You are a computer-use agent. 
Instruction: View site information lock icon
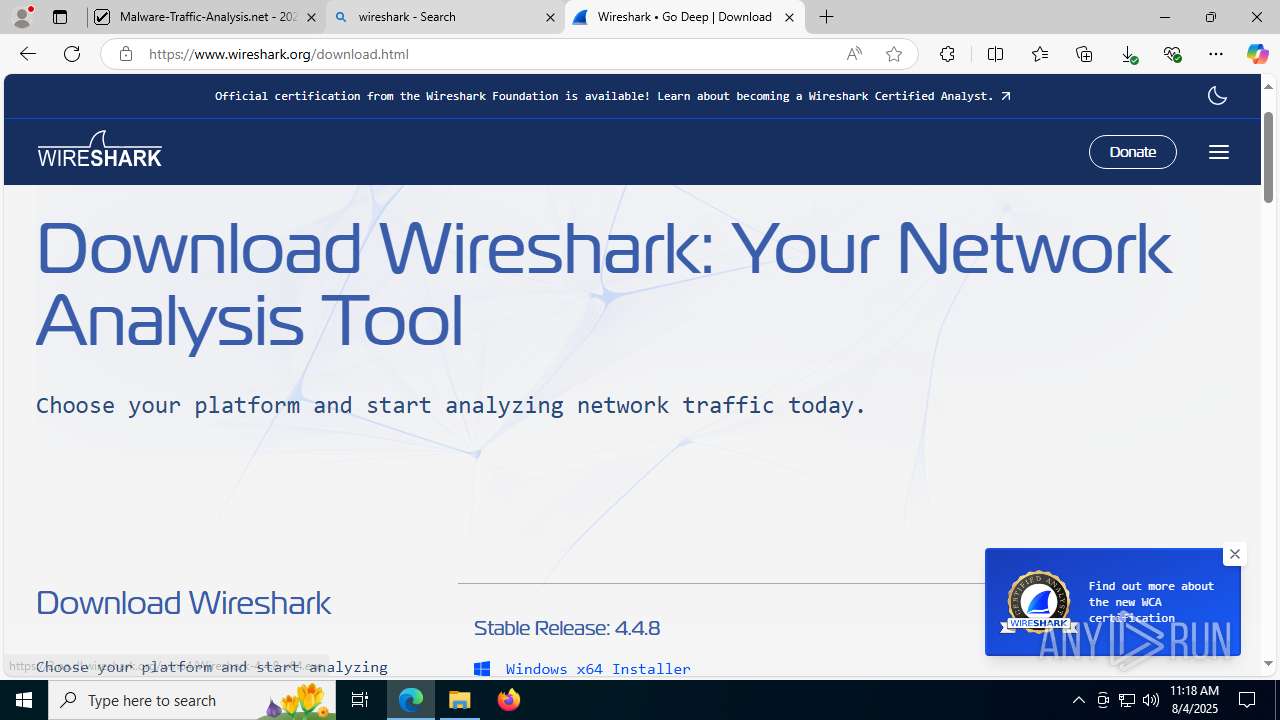125,54
